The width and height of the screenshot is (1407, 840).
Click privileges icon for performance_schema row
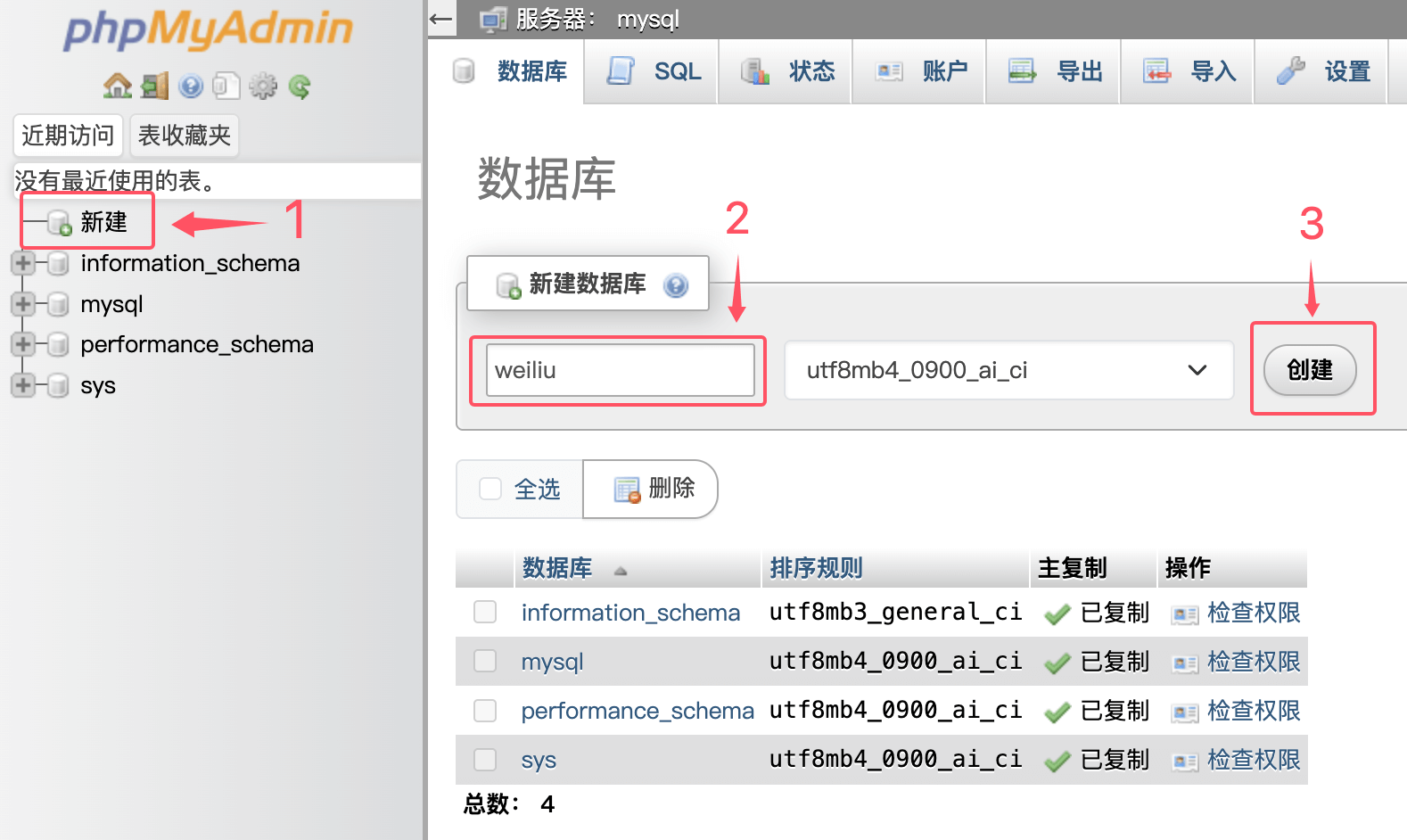[1184, 712]
